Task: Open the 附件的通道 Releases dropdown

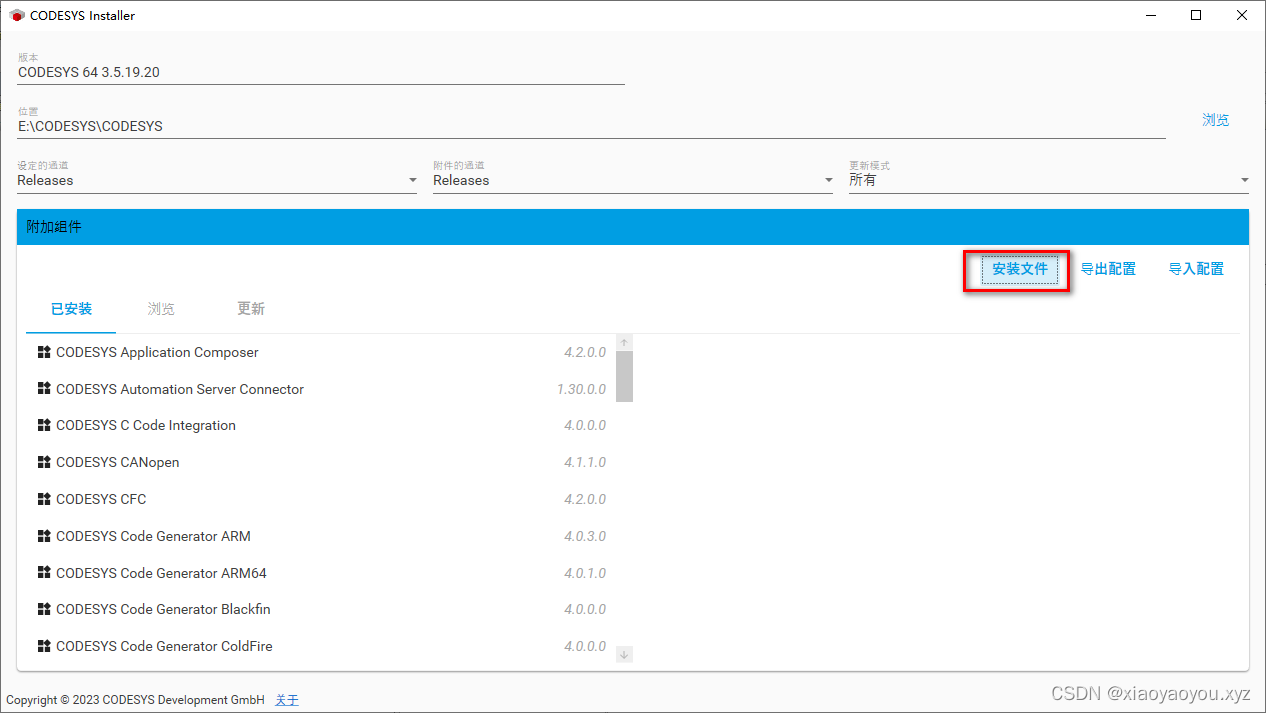Action: click(633, 180)
